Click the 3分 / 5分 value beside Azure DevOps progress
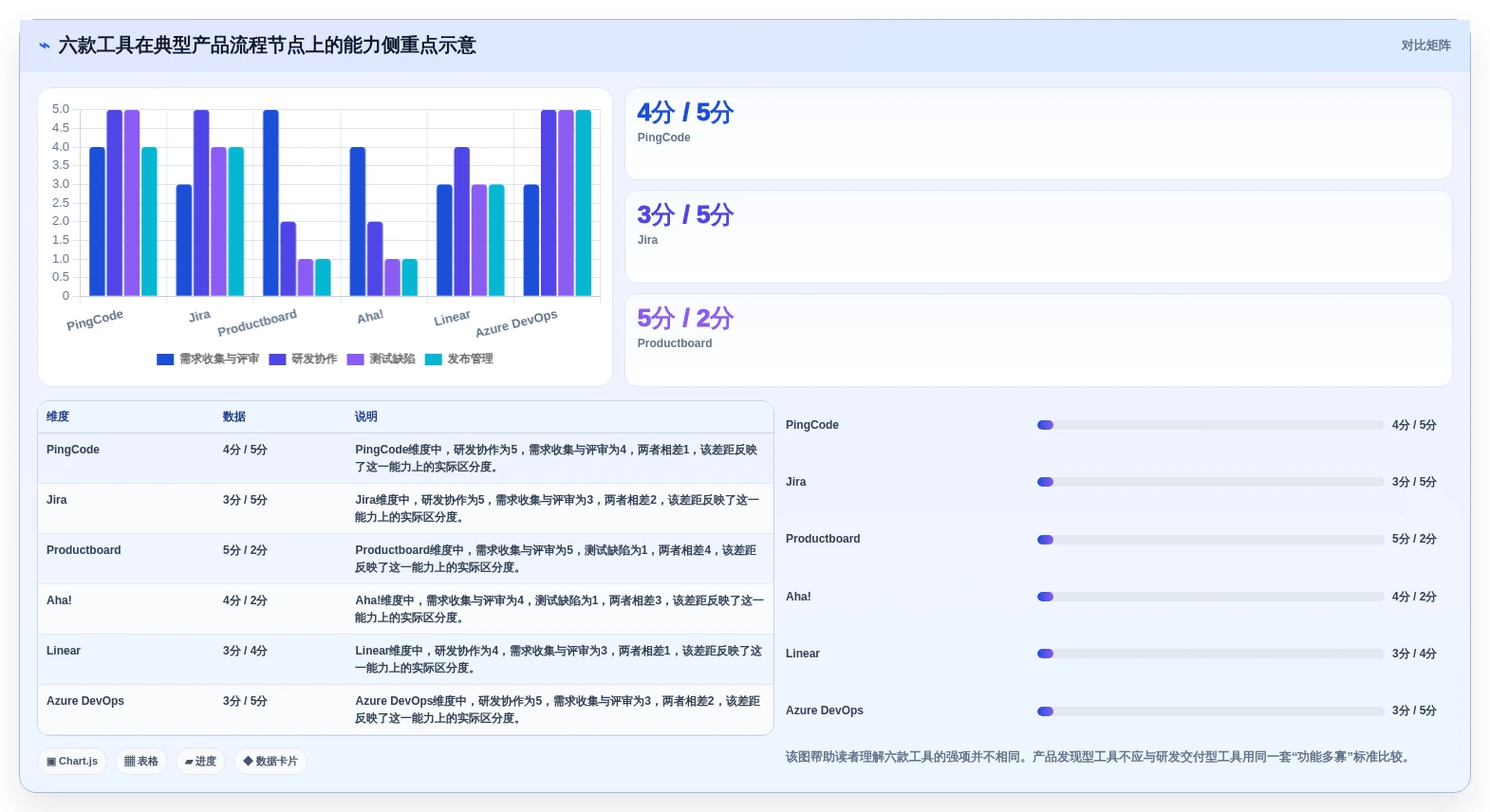The width and height of the screenshot is (1490, 812). coord(1414,710)
